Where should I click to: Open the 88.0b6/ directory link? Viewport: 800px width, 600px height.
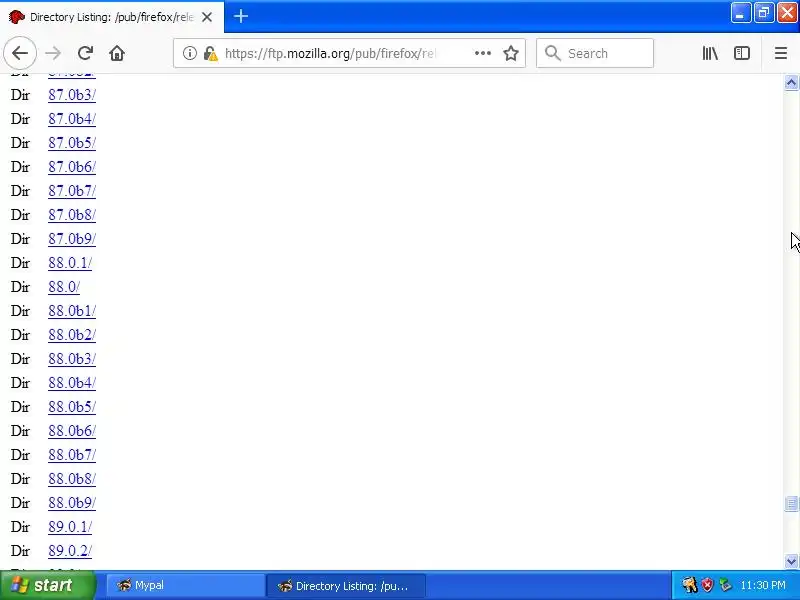coord(72,431)
